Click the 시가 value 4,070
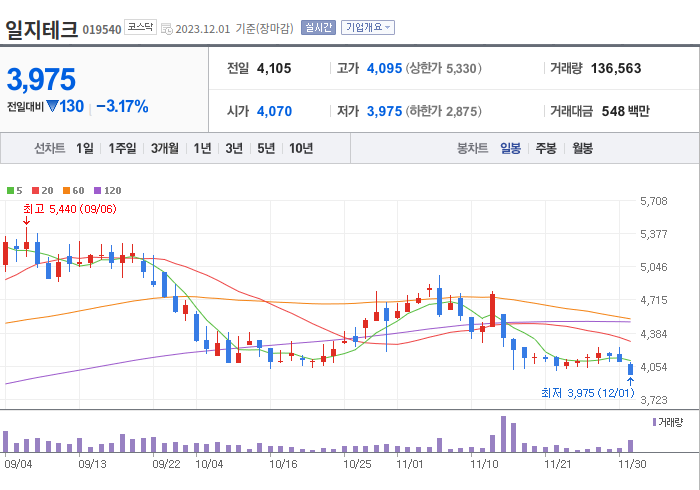The height and width of the screenshot is (490, 700). pyautogui.click(x=274, y=111)
